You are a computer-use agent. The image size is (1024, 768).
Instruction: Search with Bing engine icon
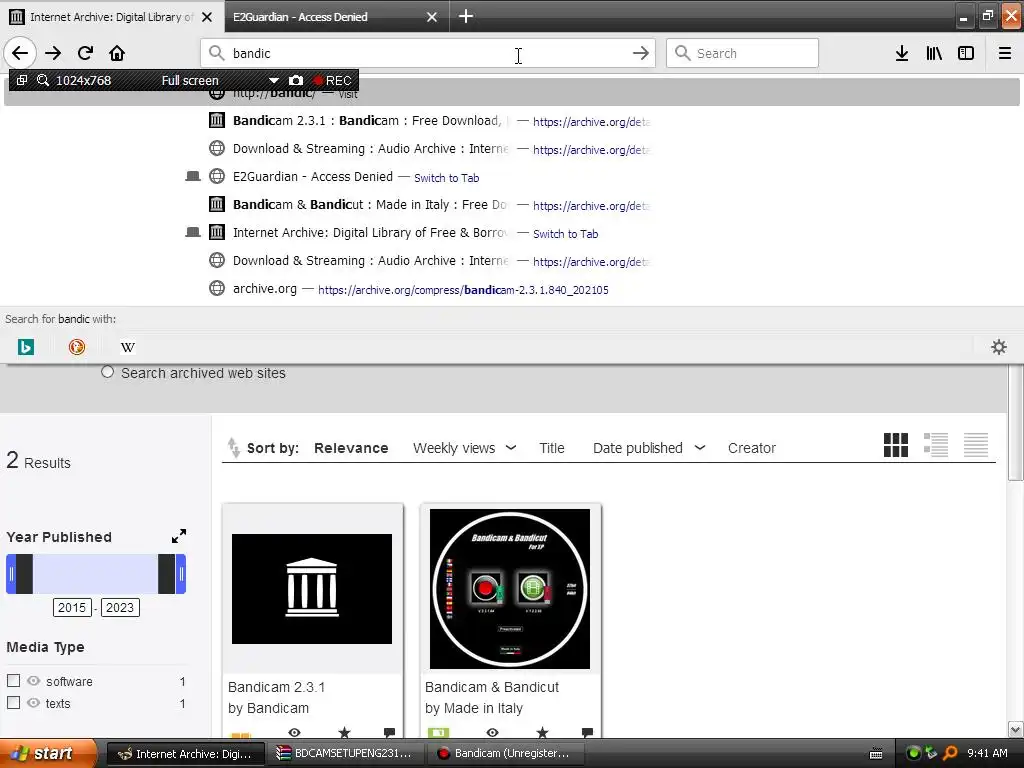(x=25, y=347)
